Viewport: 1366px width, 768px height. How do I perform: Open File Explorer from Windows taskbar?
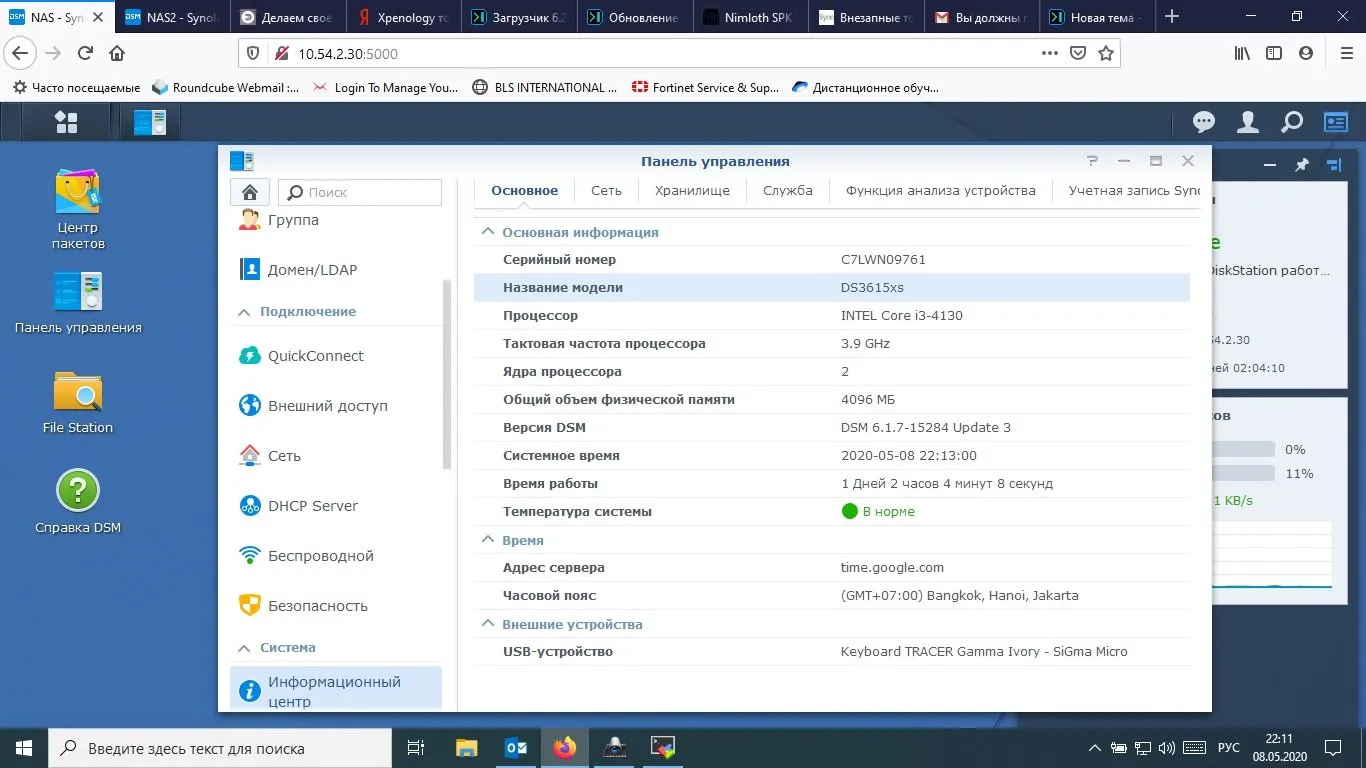(467, 748)
